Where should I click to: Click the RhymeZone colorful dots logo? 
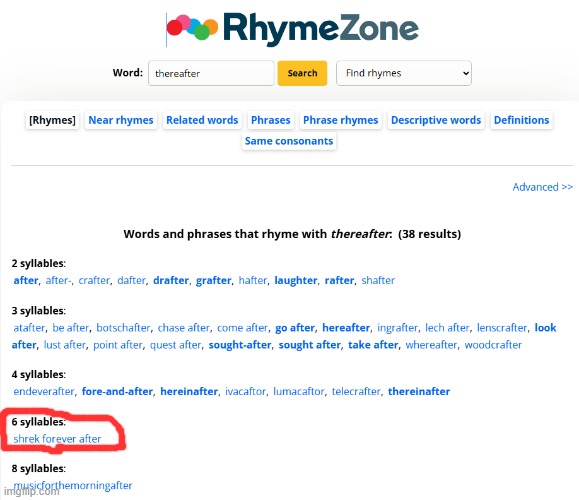tap(192, 27)
